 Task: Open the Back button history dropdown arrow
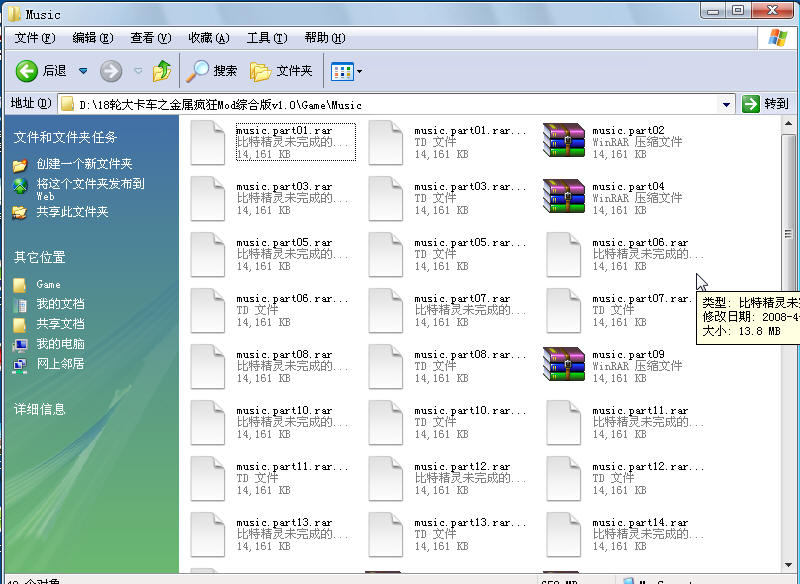83,71
